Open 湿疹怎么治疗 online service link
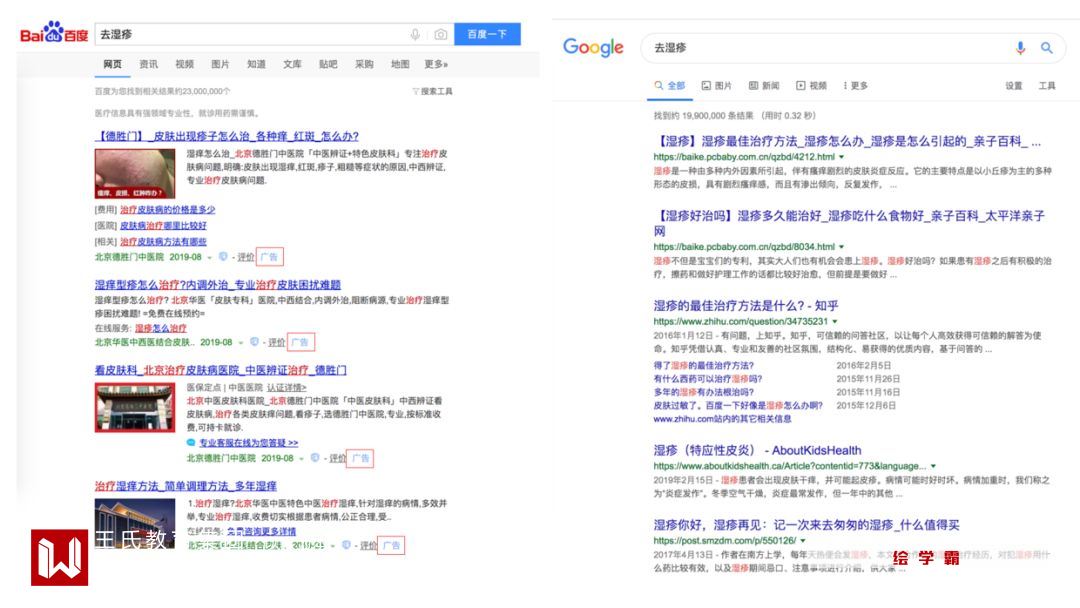Image resolution: width=1080 pixels, height=608 pixels. (160, 328)
